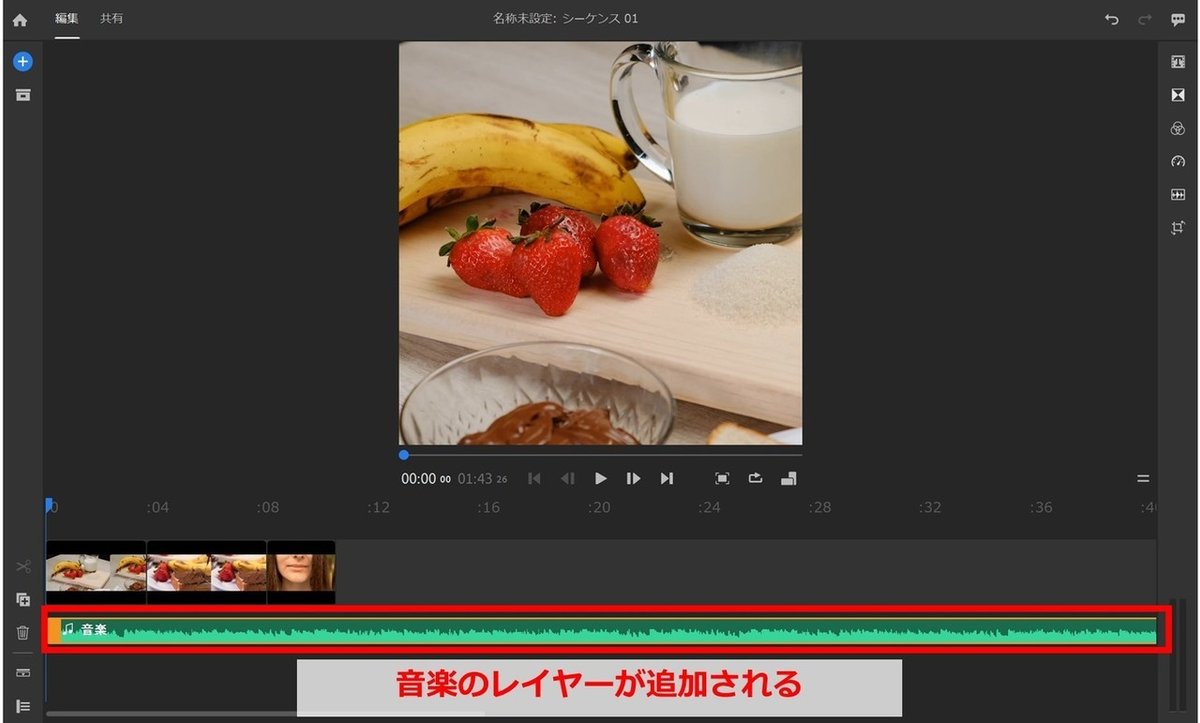Open the Color panel
The width and height of the screenshot is (1200, 723).
point(1176,128)
